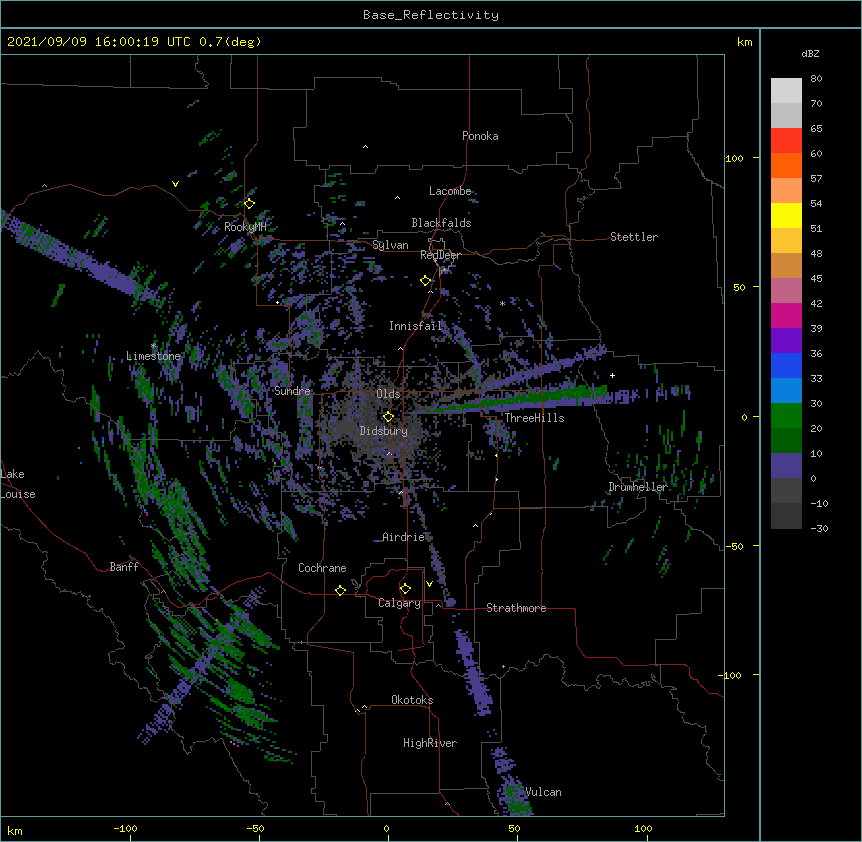Select the magenta 42 dBZ color swatch

pyautogui.click(x=786, y=315)
